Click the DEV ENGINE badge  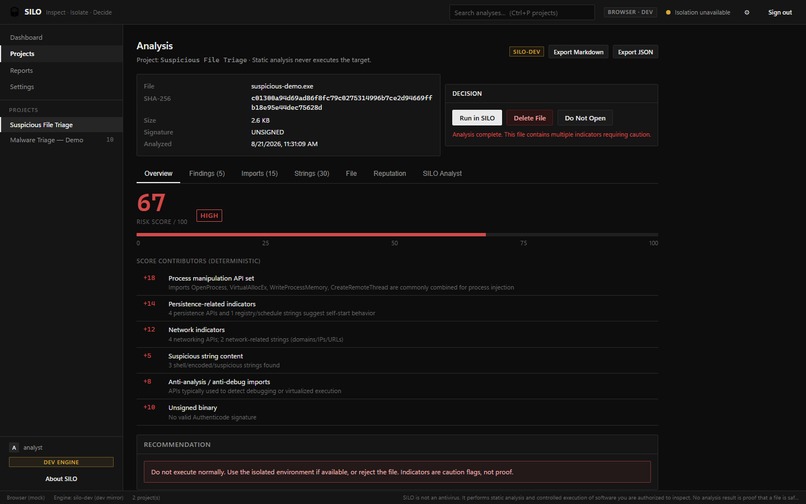(x=61, y=462)
